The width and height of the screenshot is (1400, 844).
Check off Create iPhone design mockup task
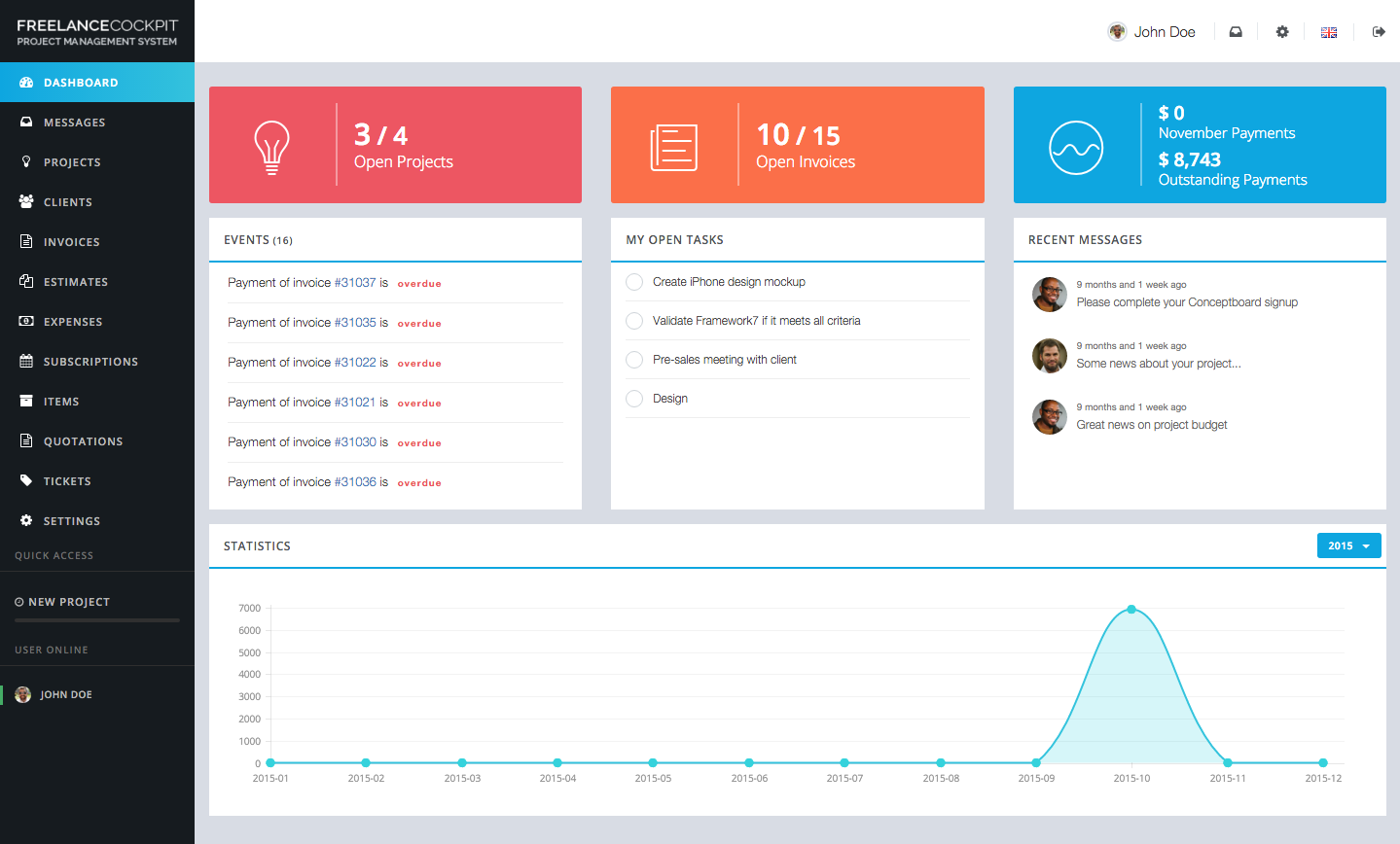coord(634,282)
